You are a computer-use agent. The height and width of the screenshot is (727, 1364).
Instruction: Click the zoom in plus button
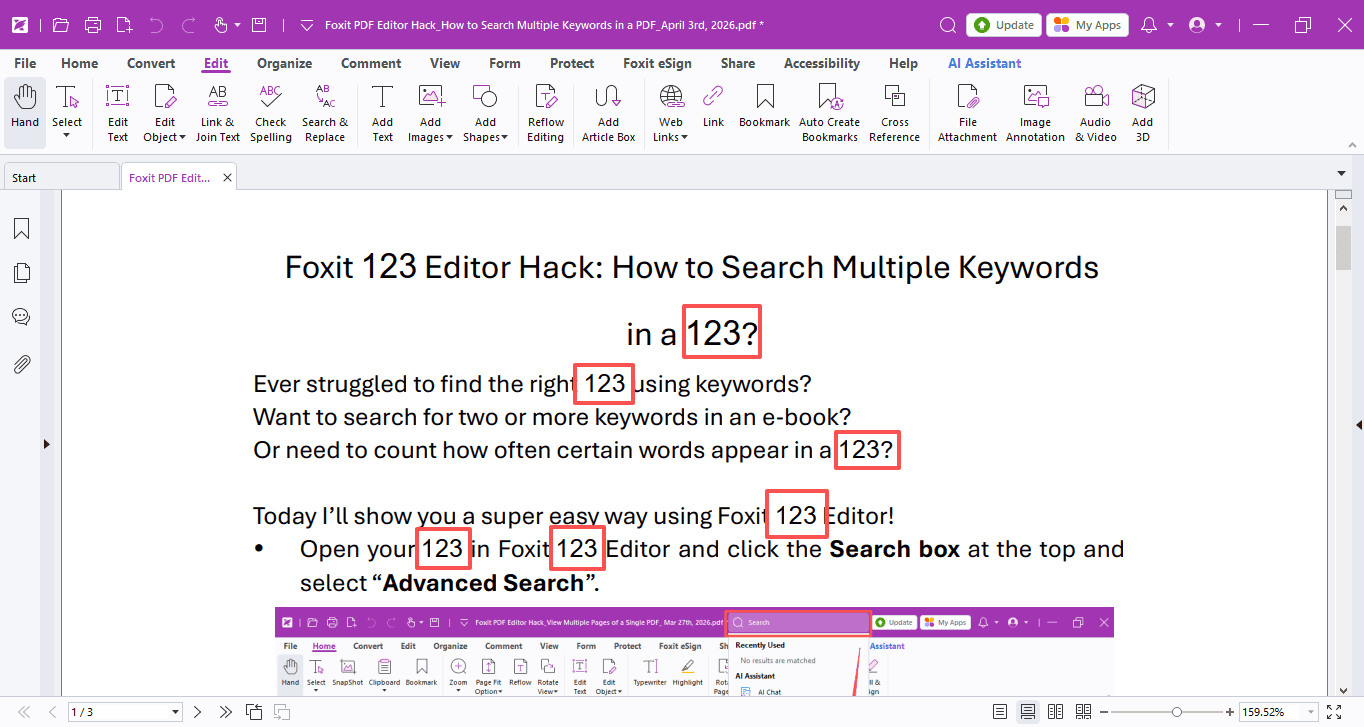tap(1230, 712)
